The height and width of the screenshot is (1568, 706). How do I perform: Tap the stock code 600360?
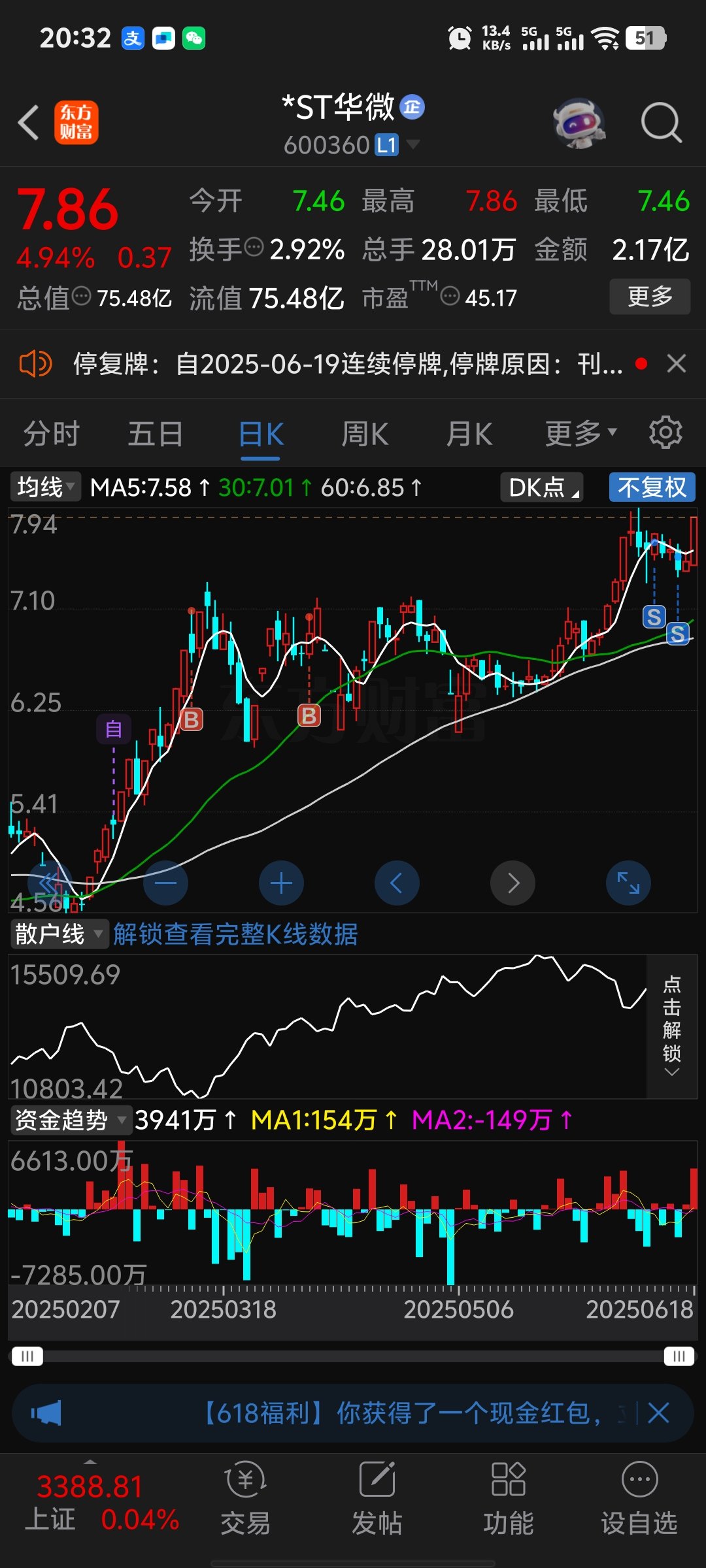click(327, 145)
